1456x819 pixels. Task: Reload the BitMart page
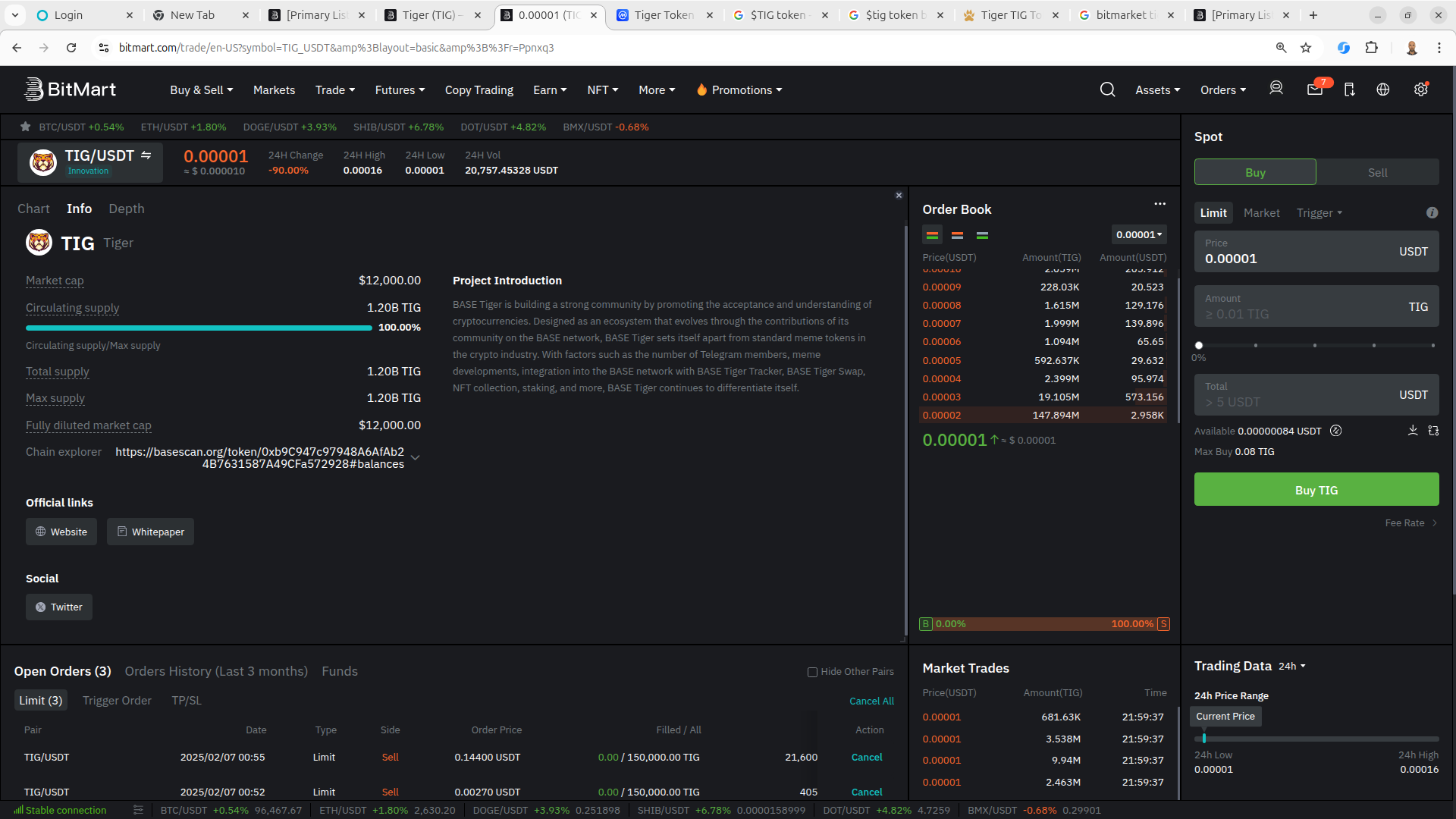[x=71, y=48]
